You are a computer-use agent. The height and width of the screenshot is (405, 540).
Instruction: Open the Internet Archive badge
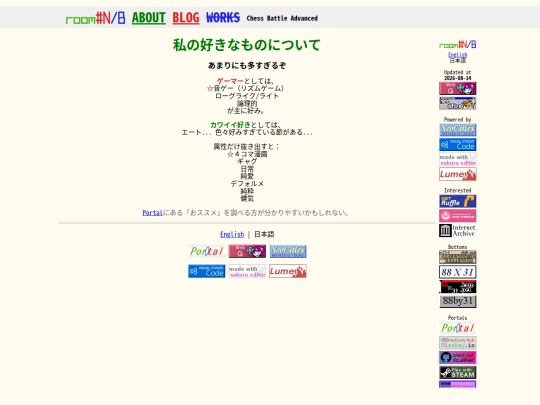(x=457, y=231)
